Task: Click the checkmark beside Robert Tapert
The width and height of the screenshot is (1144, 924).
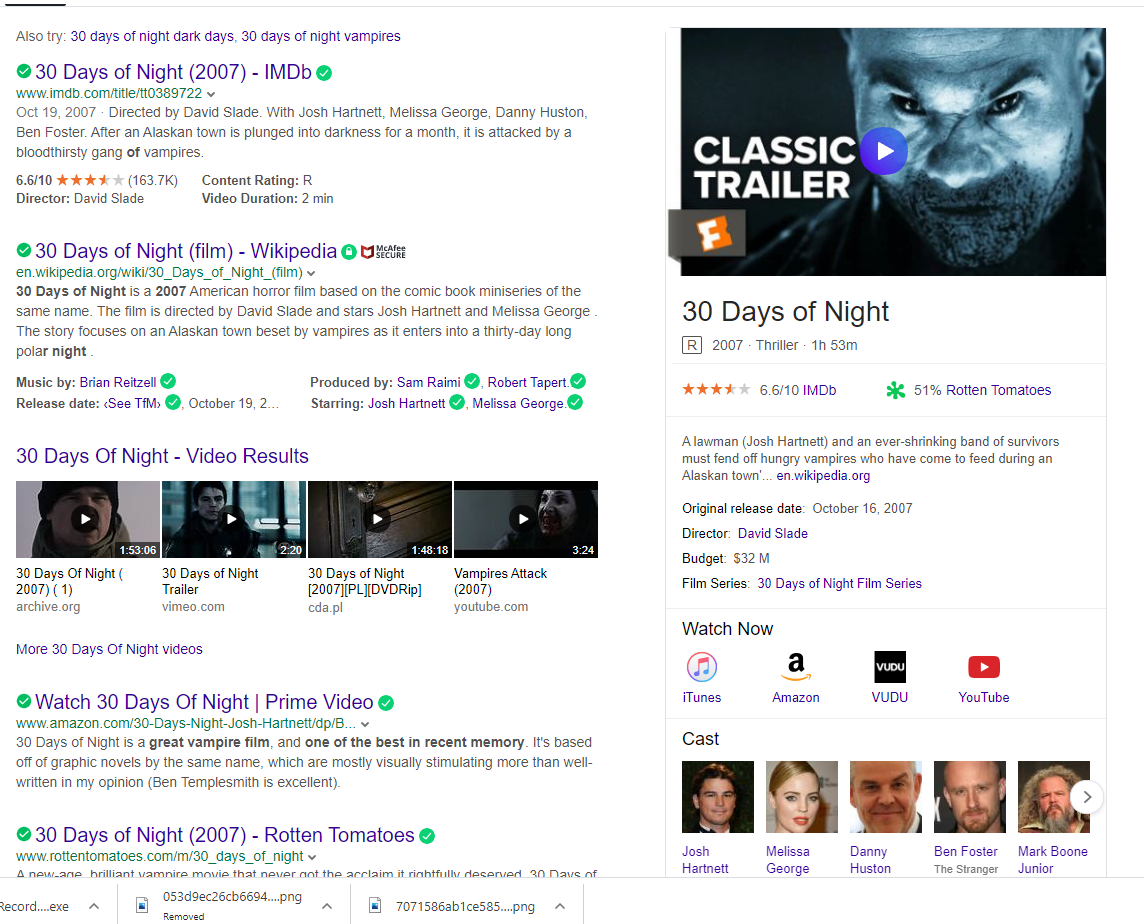Action: 578,381
